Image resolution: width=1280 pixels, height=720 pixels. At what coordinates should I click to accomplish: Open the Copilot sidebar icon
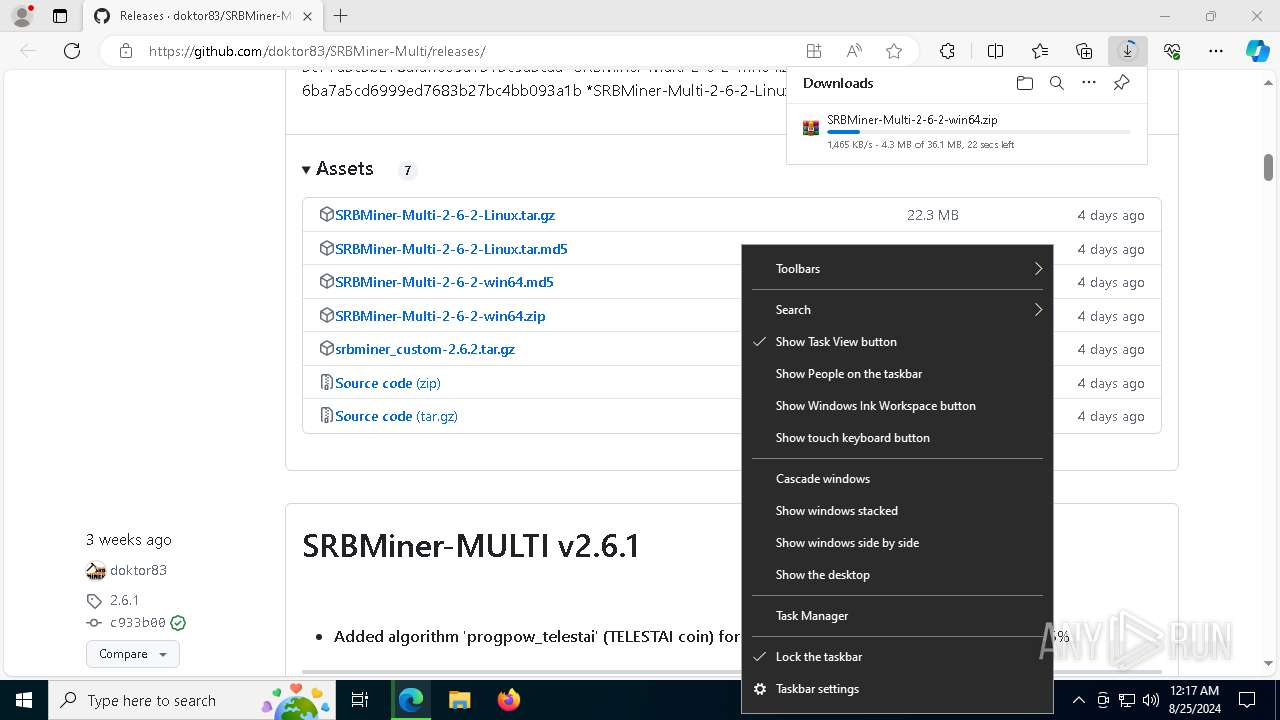pyautogui.click(x=1257, y=51)
